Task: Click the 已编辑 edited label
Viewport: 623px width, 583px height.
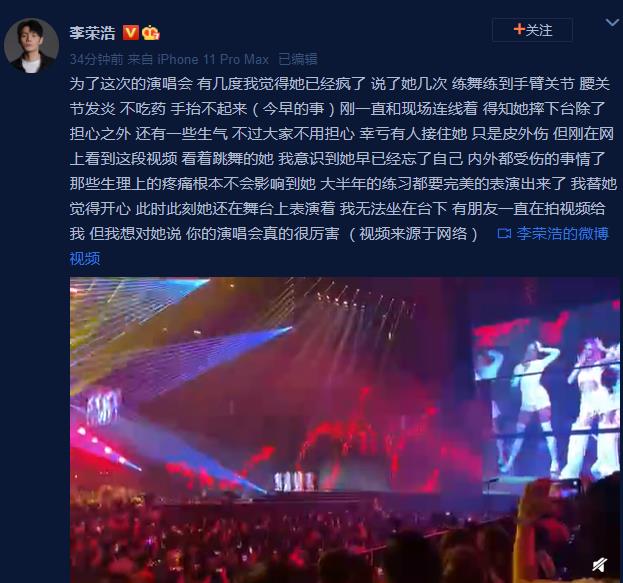Action: tap(298, 59)
